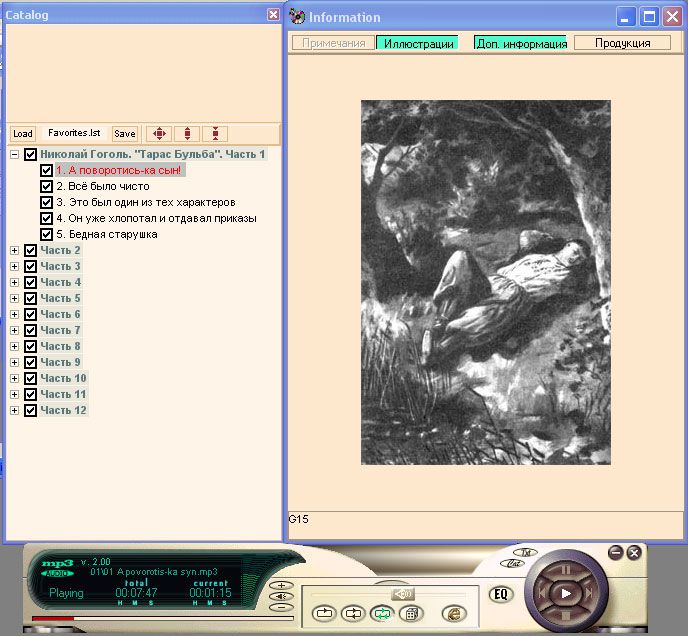This screenshot has width=688, height=636.
Task: Uncheck track 2 "Всё было чисто"
Action: (47, 186)
